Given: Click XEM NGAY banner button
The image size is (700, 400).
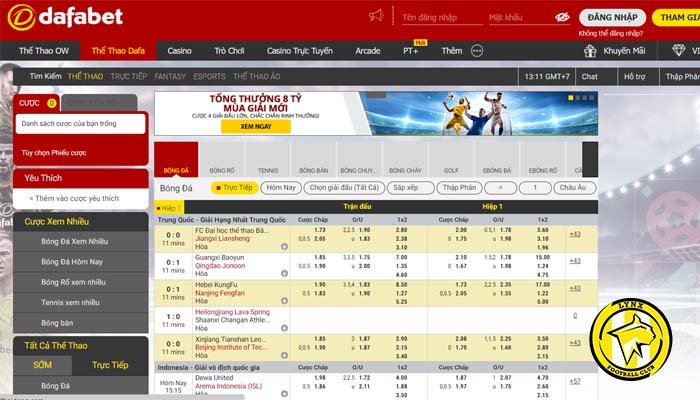Looking at the screenshot, I should click(256, 126).
